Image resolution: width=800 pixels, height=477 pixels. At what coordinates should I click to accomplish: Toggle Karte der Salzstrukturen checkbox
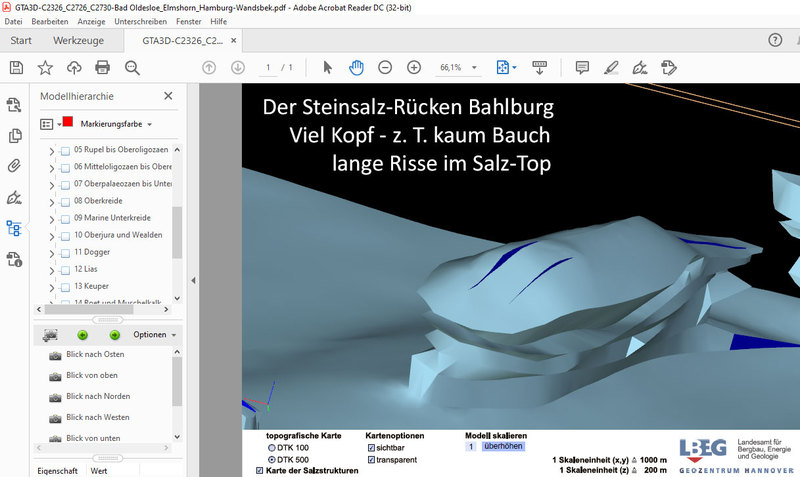[261, 471]
